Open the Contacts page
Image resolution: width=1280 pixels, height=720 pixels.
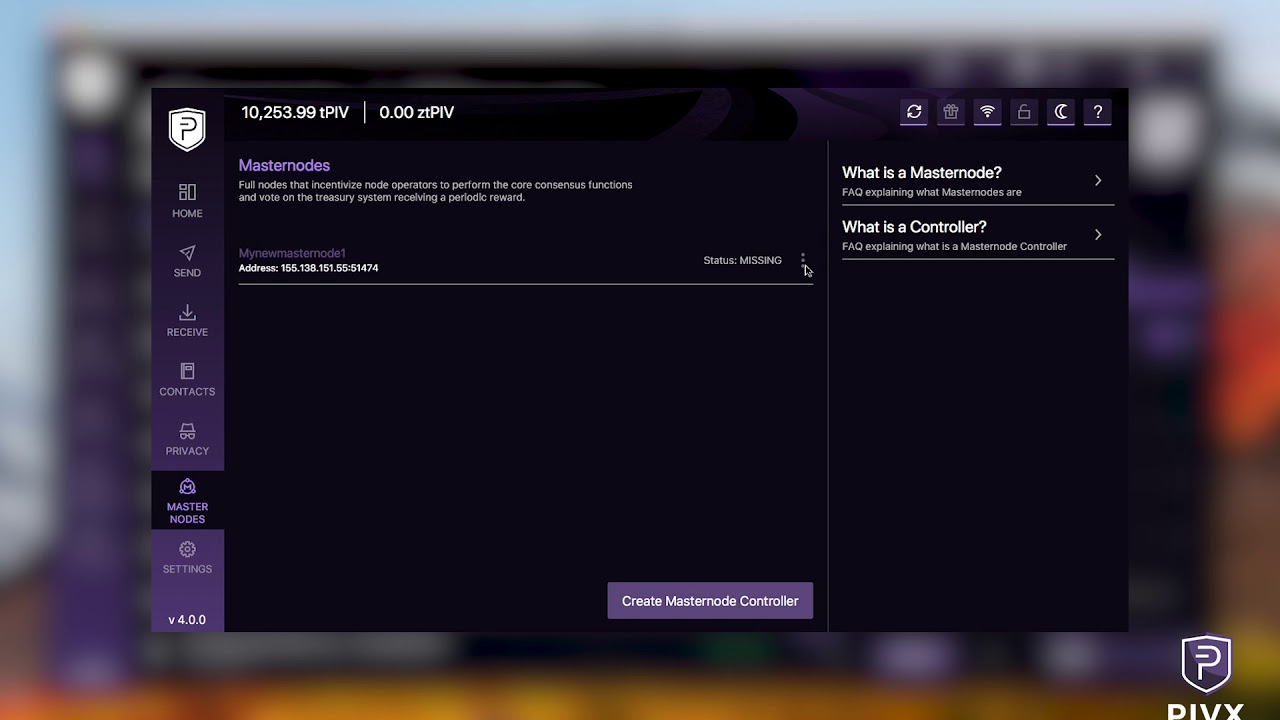(x=187, y=380)
